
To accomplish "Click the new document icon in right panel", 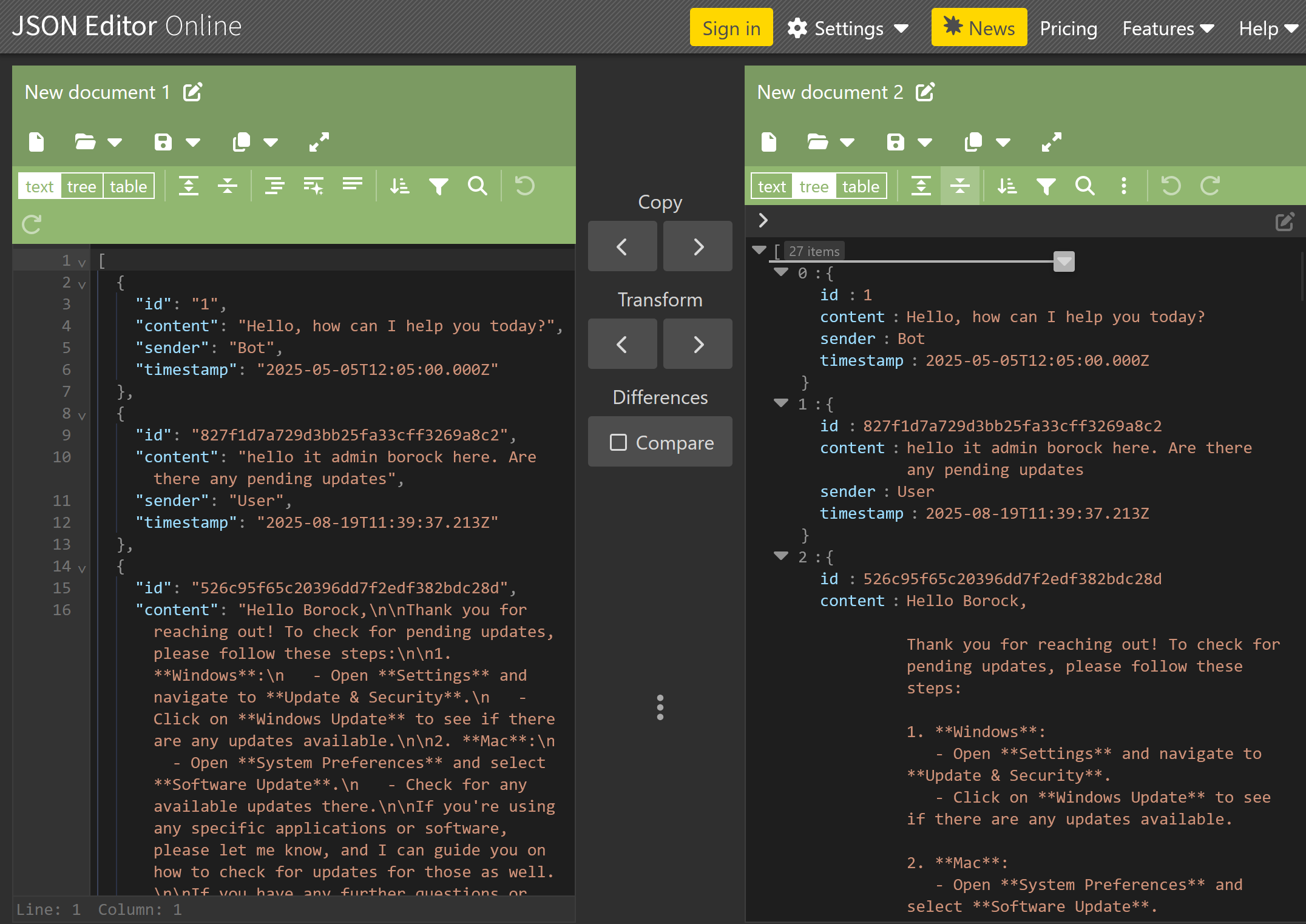I will coord(768,142).
